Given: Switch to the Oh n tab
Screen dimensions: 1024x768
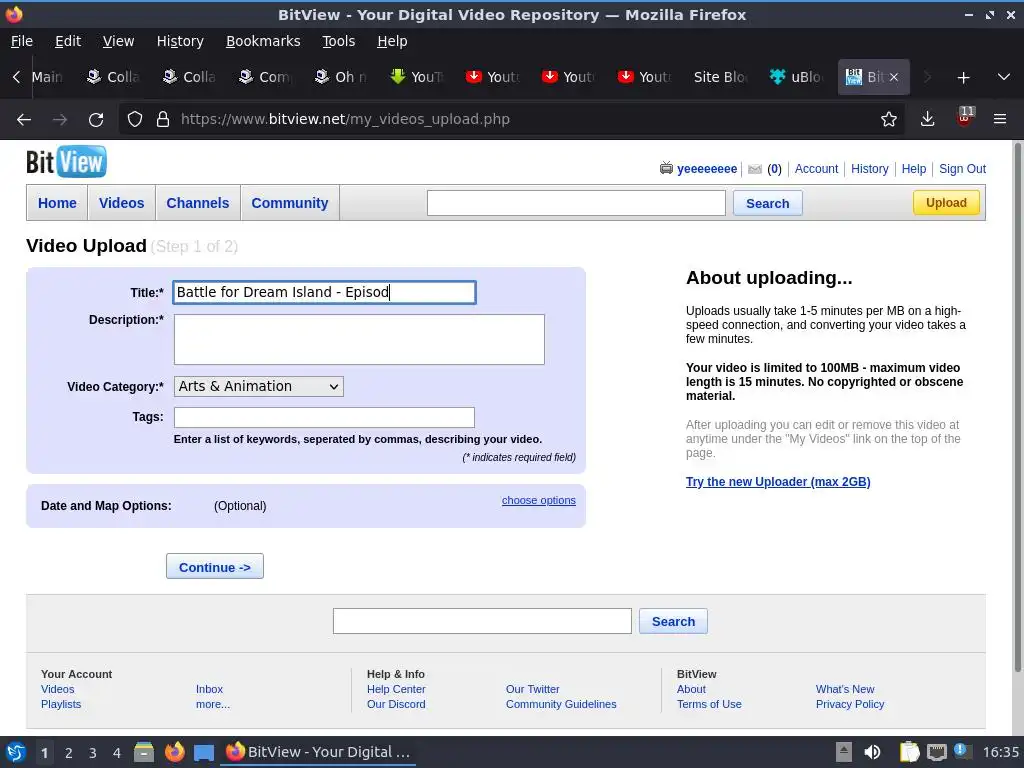Looking at the screenshot, I should click(x=341, y=77).
